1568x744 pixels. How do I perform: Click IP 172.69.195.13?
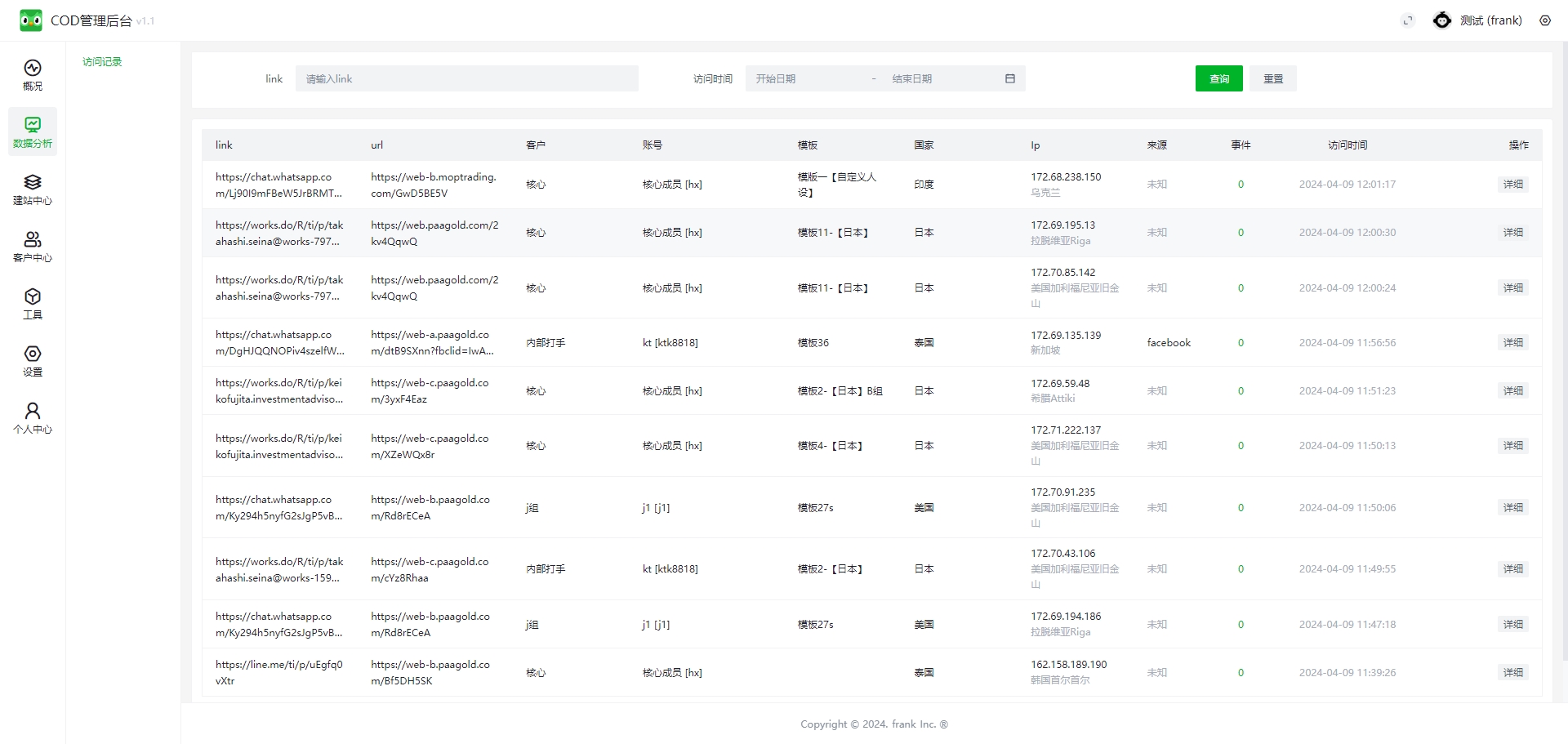click(1062, 225)
